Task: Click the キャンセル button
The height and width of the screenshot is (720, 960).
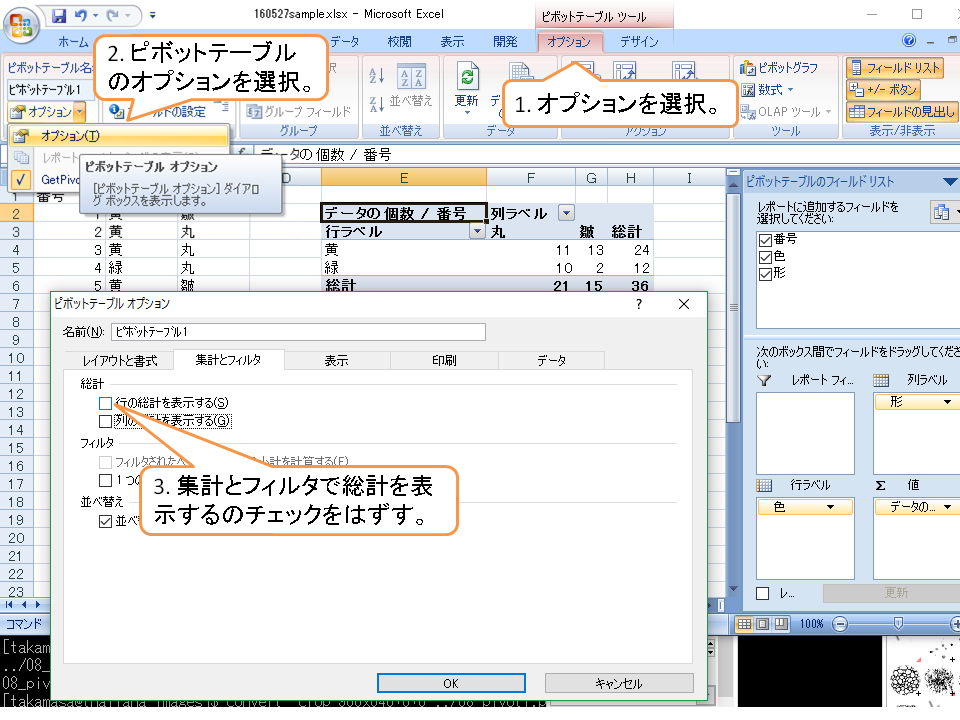Action: click(618, 683)
